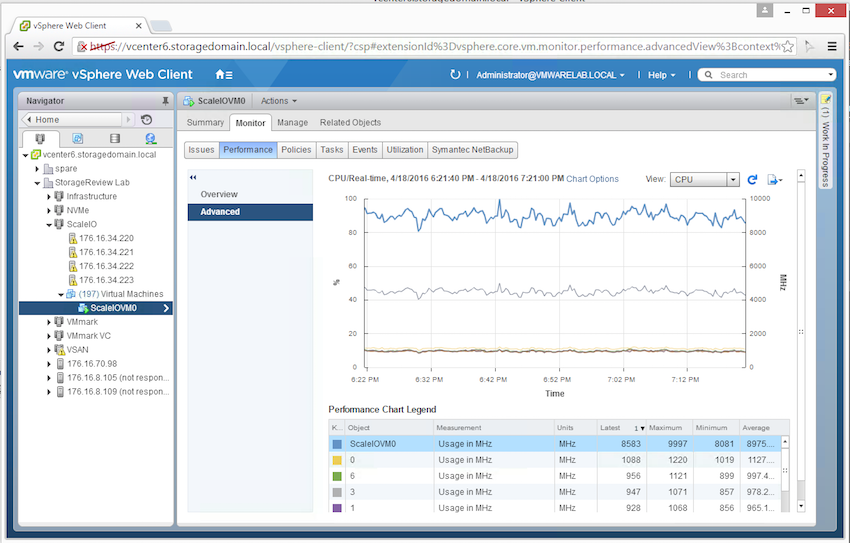Refresh the performance chart
850x543 pixels.
point(752,180)
